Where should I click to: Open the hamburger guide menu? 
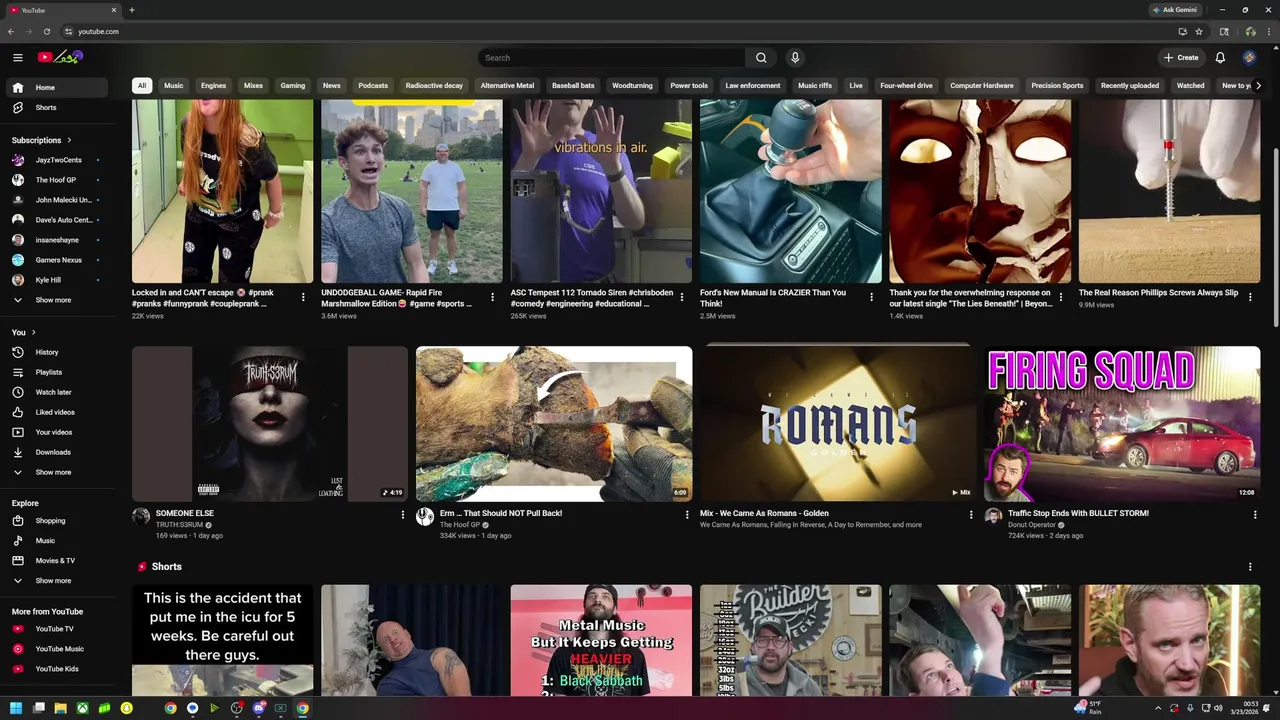(x=17, y=57)
